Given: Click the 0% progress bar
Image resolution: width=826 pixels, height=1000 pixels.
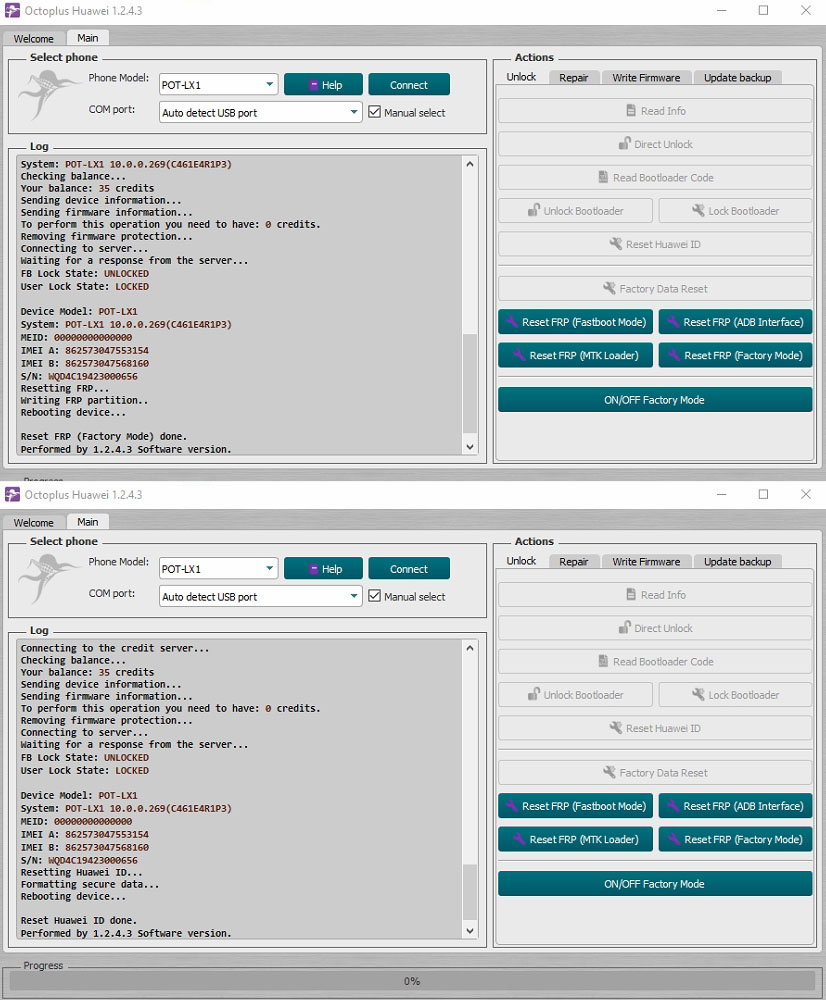Looking at the screenshot, I should (x=413, y=982).
